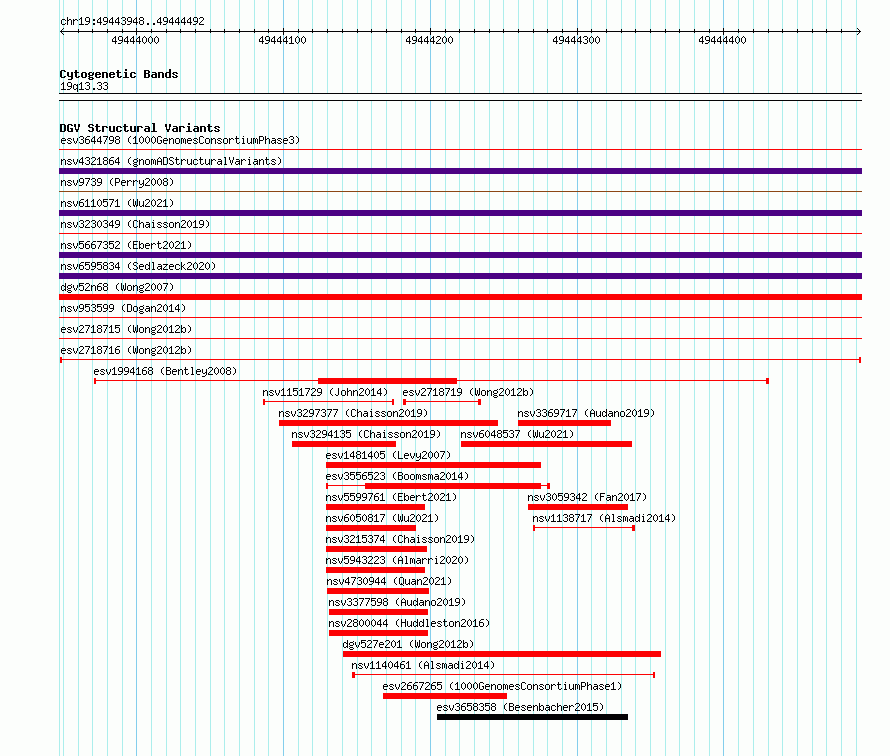The width and height of the screenshot is (890, 756).
Task: Click the nsv5943223 (Almarri2020) label
Action: pyautogui.click(x=397, y=560)
